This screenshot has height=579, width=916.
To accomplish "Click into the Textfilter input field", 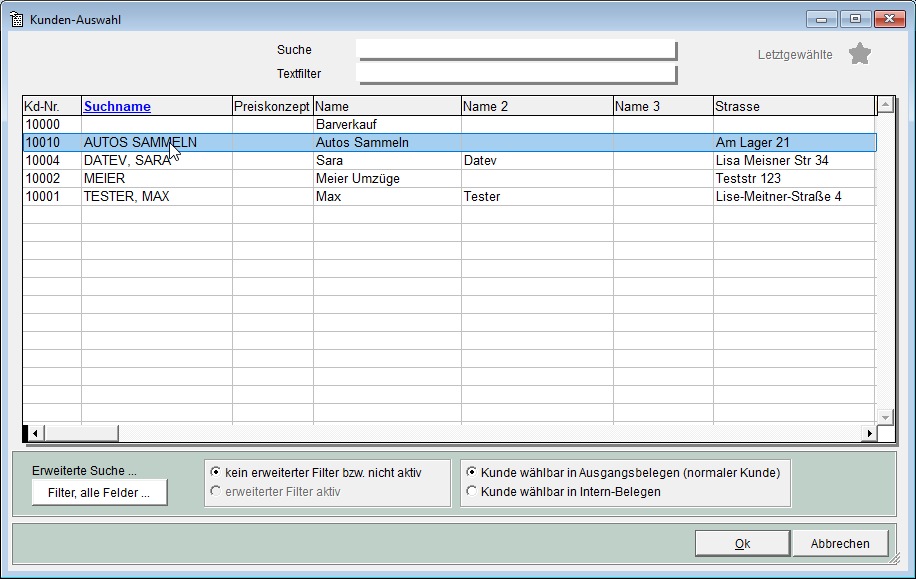I will click(x=516, y=74).
